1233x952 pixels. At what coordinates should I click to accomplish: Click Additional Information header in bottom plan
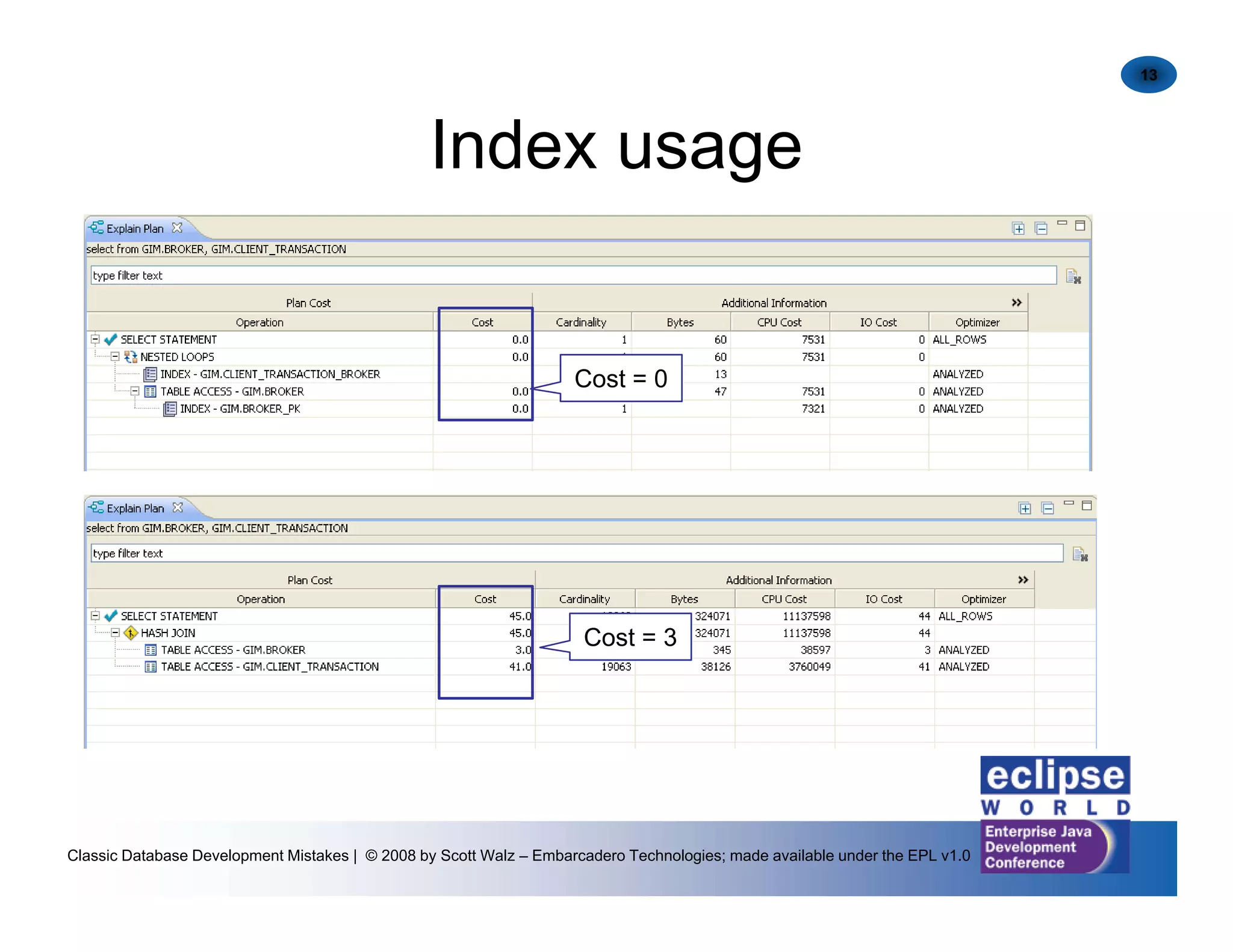(778, 580)
